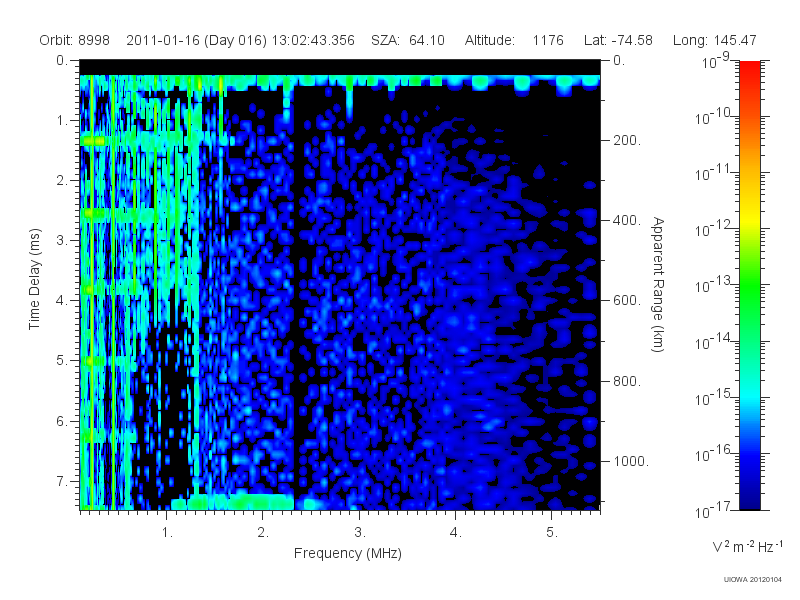Click the '6.' tick on the time delay axis
This screenshot has height=600, width=800.
click(x=61, y=421)
